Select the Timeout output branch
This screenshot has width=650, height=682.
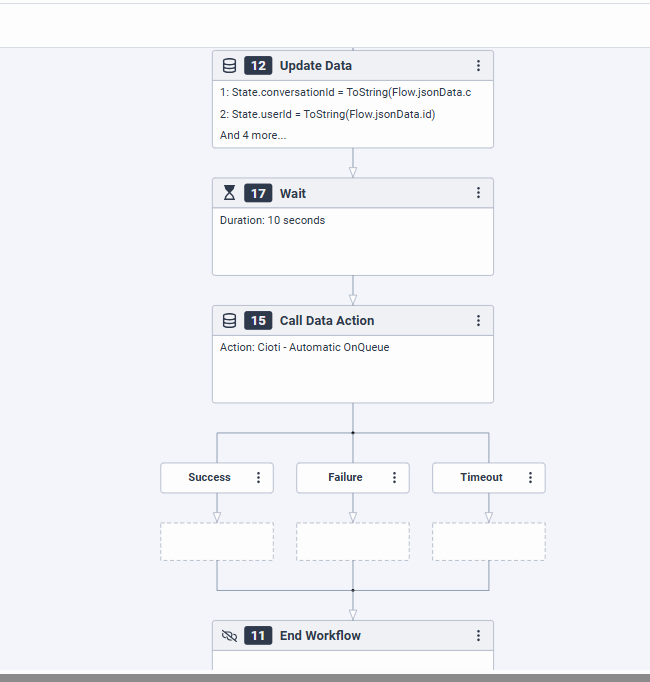(481, 478)
